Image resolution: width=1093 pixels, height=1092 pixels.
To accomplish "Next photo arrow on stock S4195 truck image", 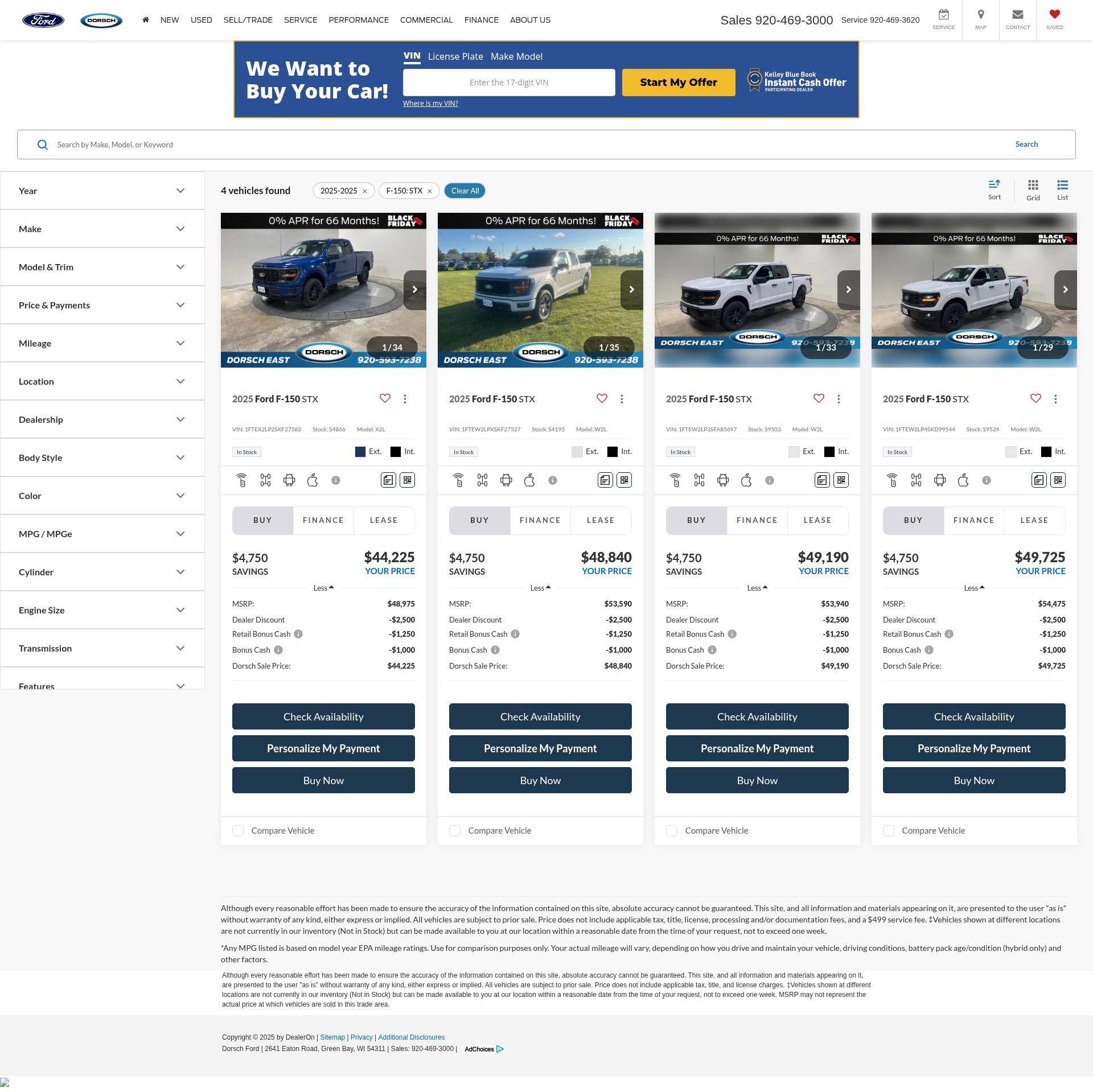I will pos(632,290).
